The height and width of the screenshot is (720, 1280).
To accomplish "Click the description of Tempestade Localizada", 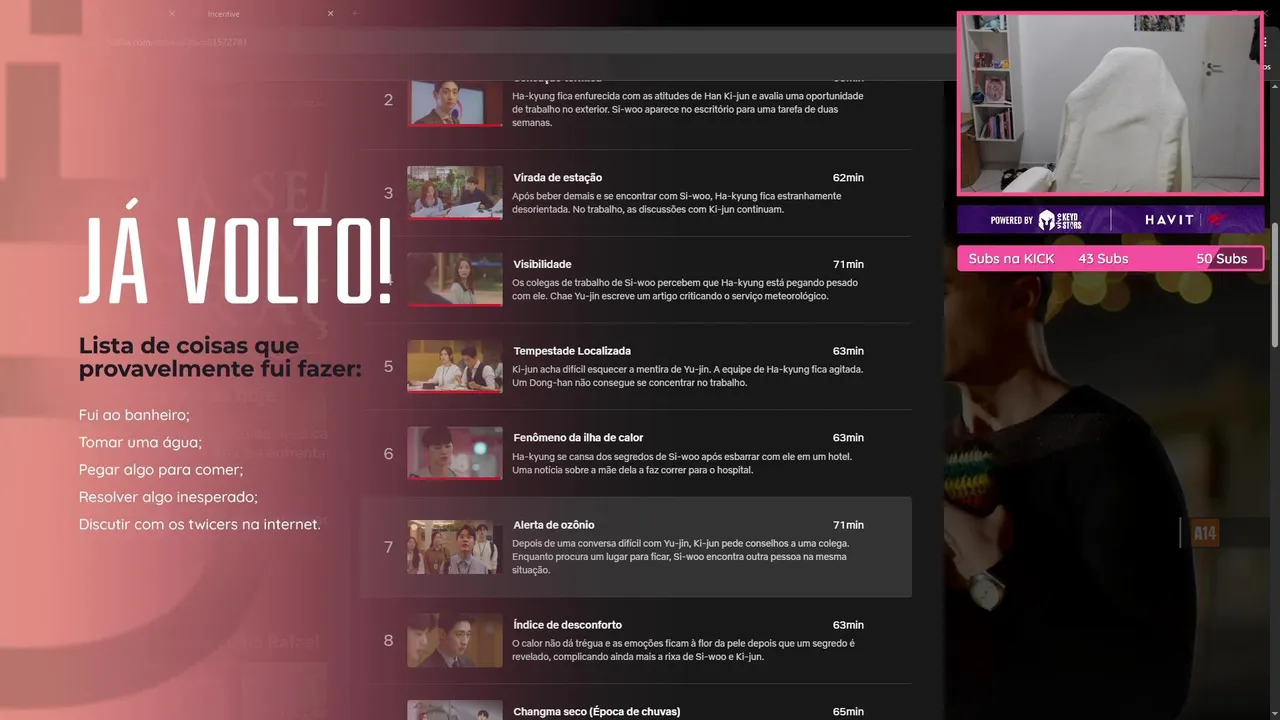I will (x=687, y=376).
